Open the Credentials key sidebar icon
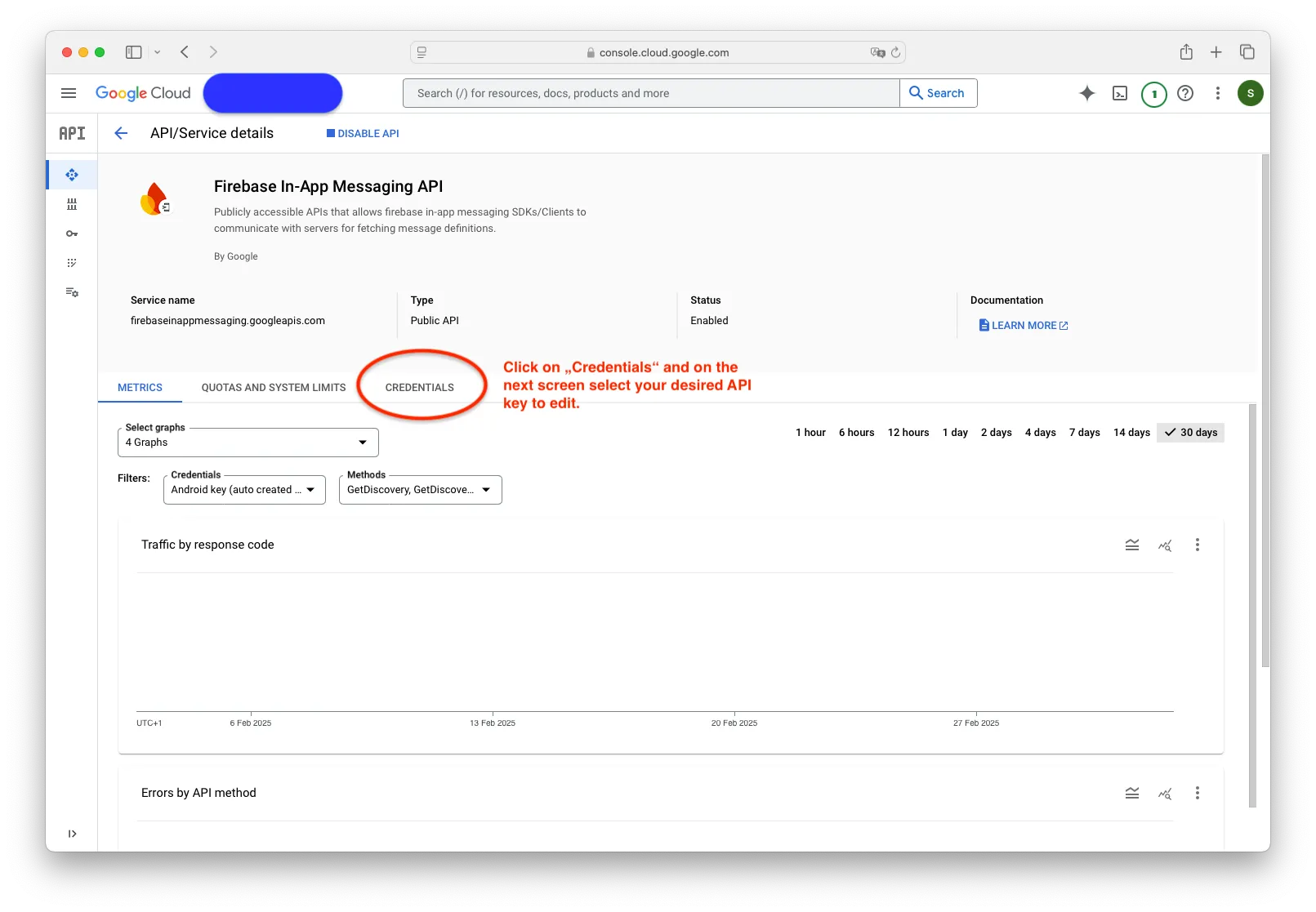Screen dimensions: 1316x912 pyautogui.click(x=72, y=234)
